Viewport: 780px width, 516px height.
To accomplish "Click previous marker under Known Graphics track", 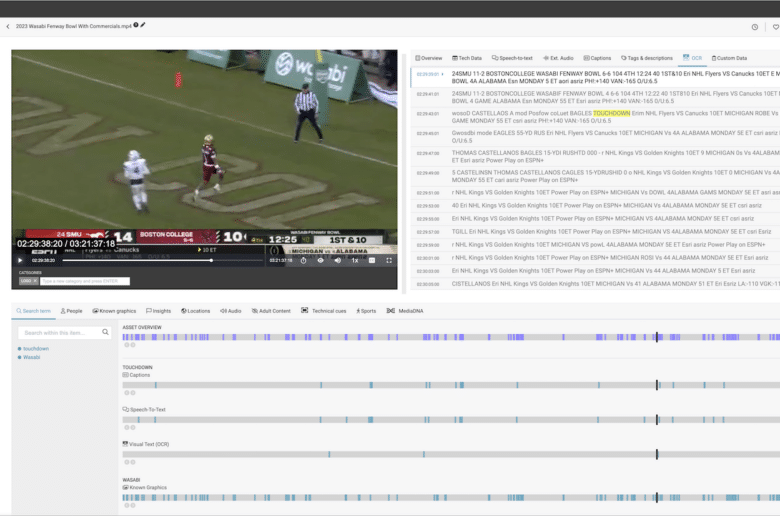I will click(x=126, y=506).
